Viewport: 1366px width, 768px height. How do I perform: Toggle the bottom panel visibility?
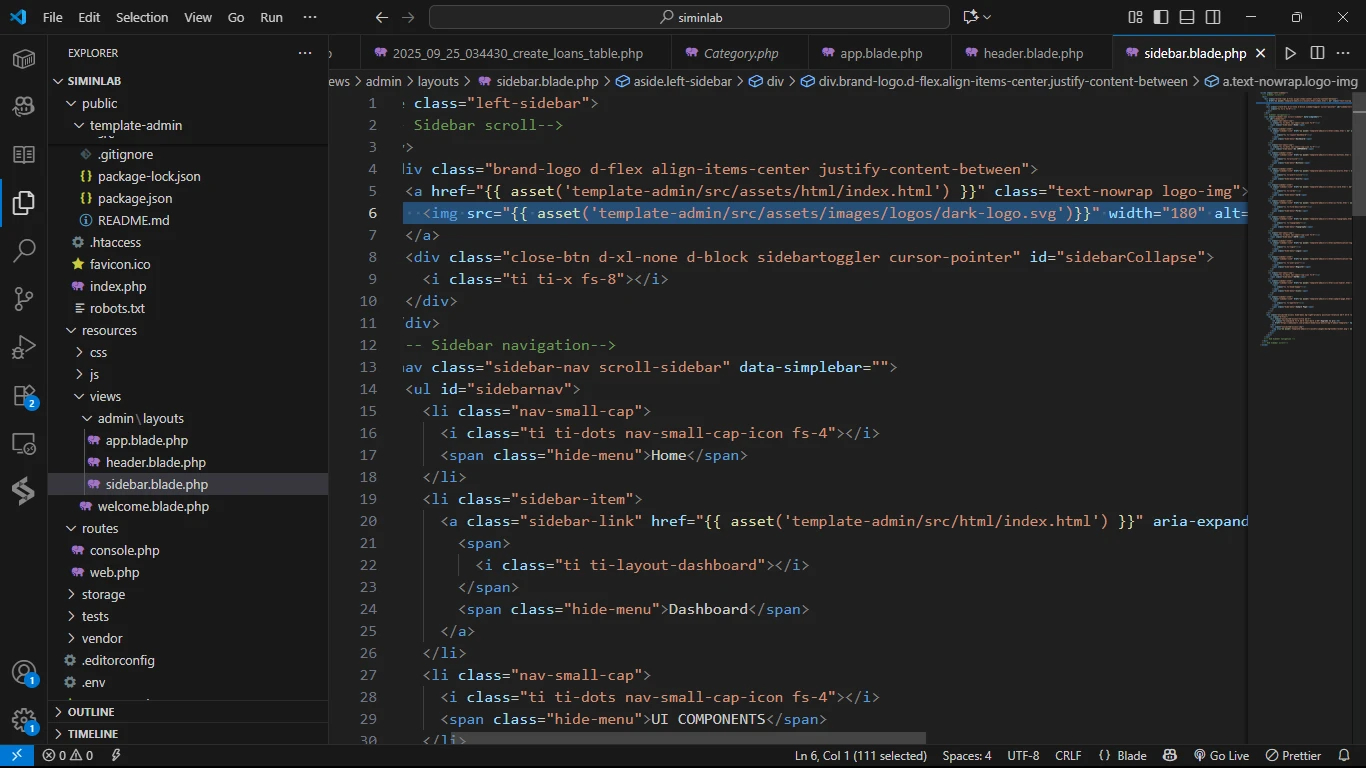point(1187,17)
